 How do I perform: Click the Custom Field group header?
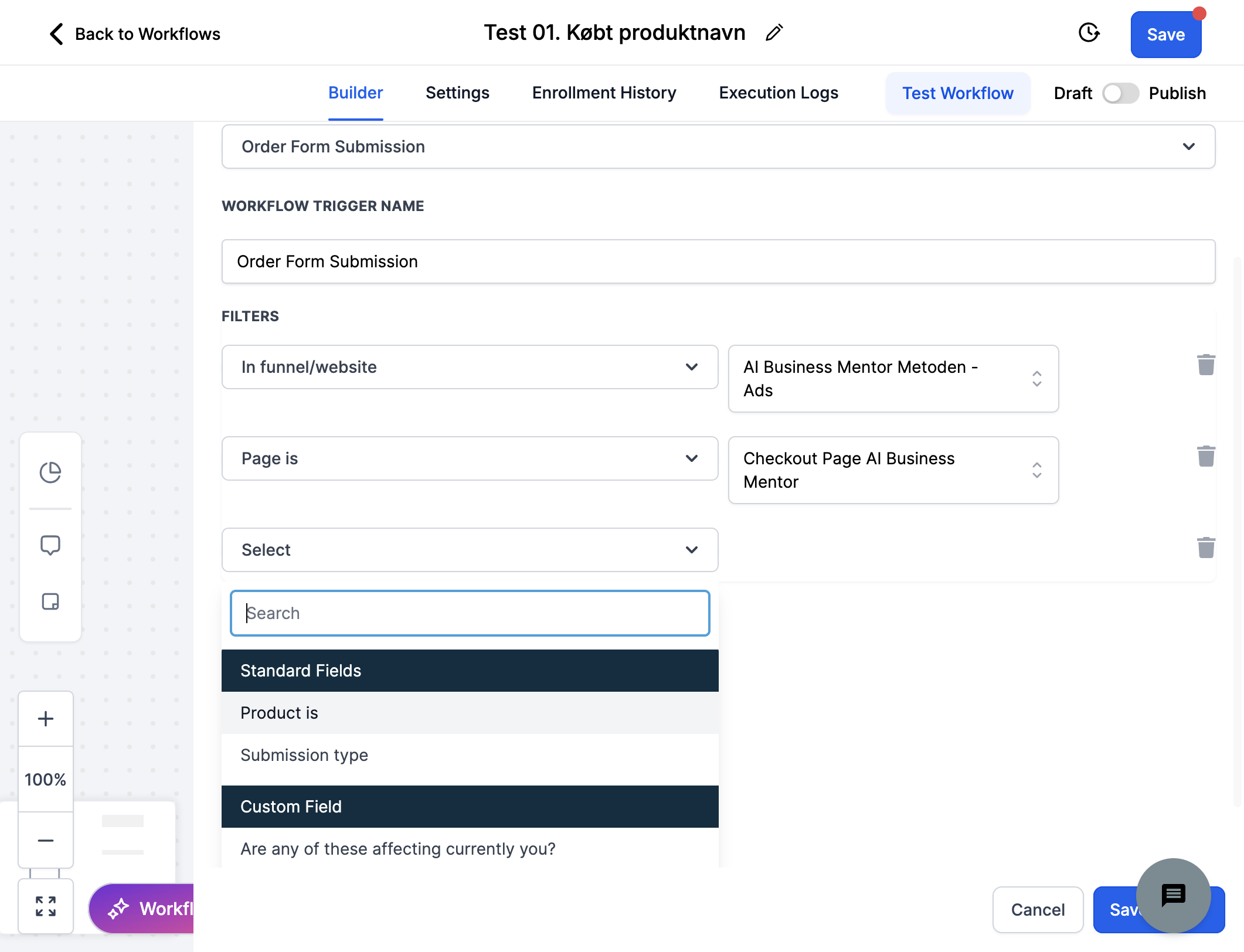point(470,807)
